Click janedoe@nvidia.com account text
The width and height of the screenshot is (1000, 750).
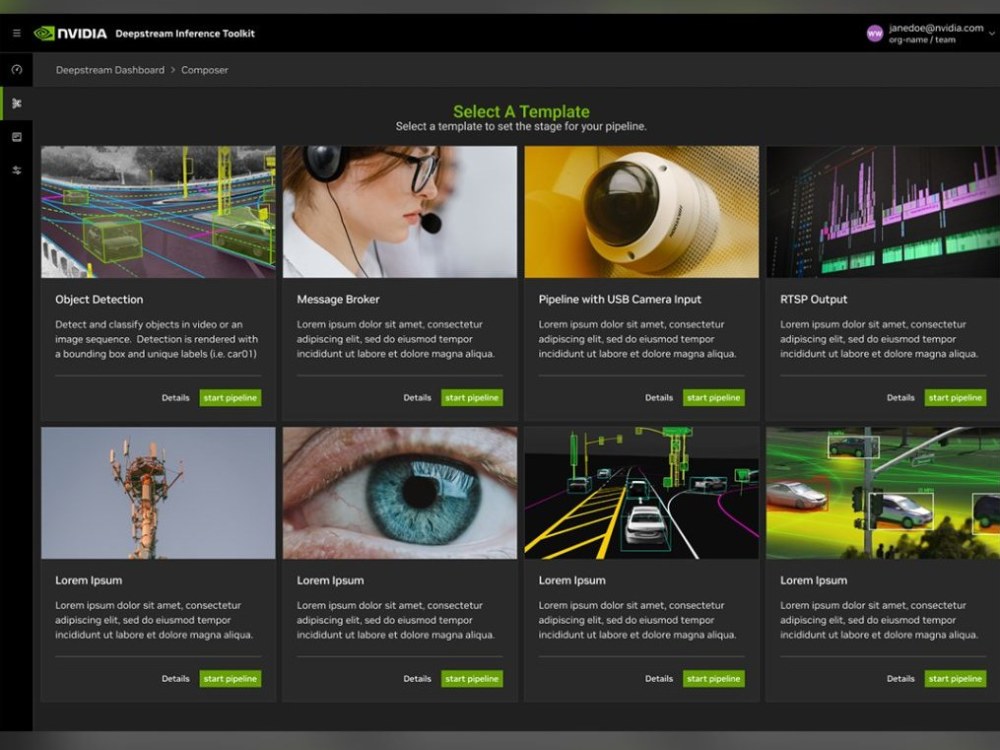click(x=936, y=28)
